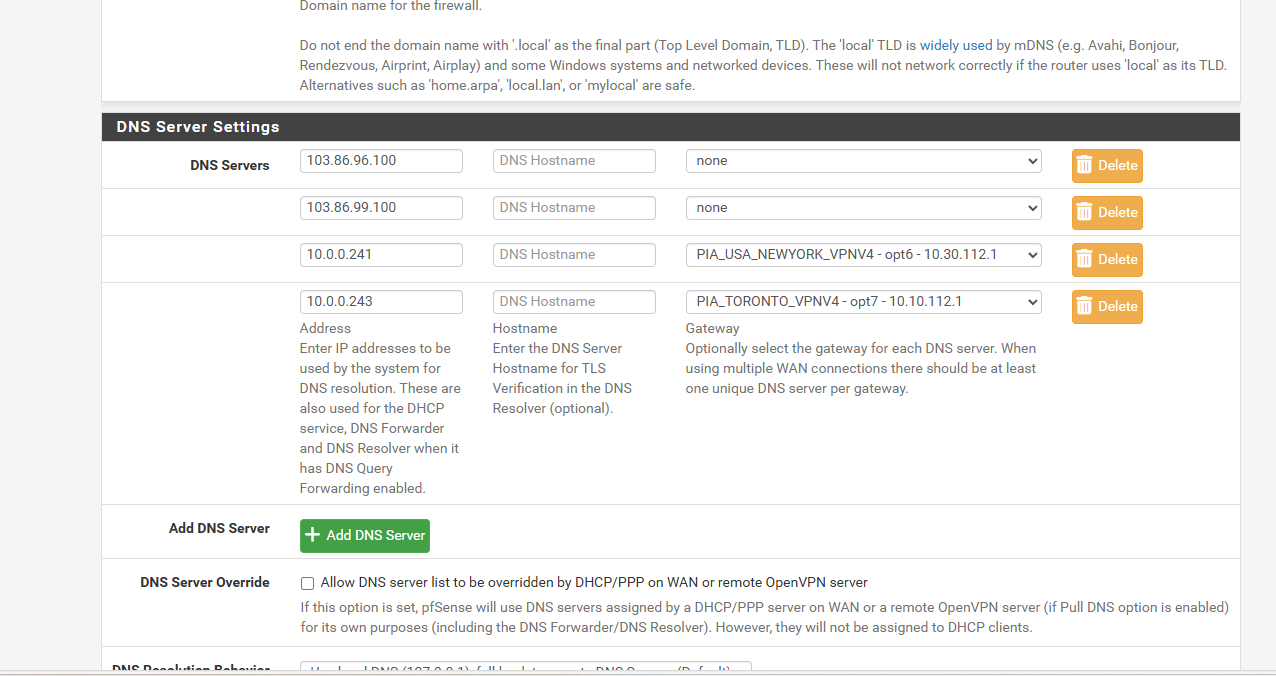Image resolution: width=1276 pixels, height=676 pixels.
Task: Focus DNS Hostname field for 103.86.99.100
Action: point(574,208)
